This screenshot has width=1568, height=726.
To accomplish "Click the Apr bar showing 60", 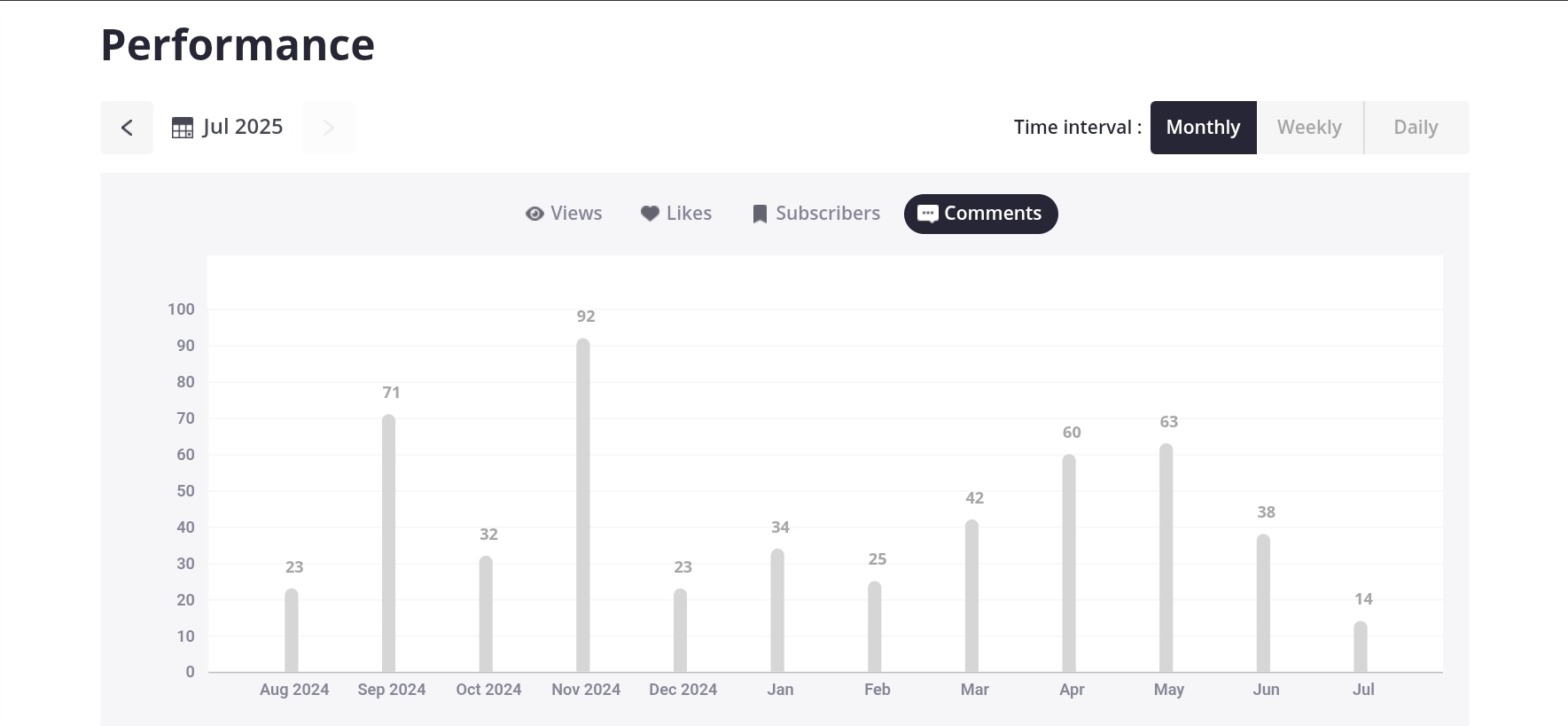I will click(x=1069, y=563).
